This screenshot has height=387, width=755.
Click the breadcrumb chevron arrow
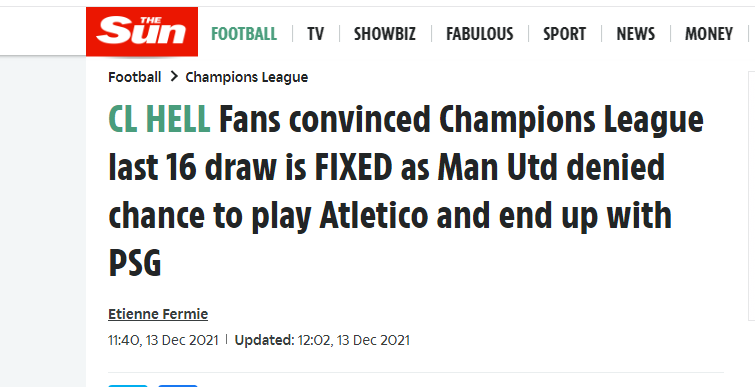[x=174, y=77]
